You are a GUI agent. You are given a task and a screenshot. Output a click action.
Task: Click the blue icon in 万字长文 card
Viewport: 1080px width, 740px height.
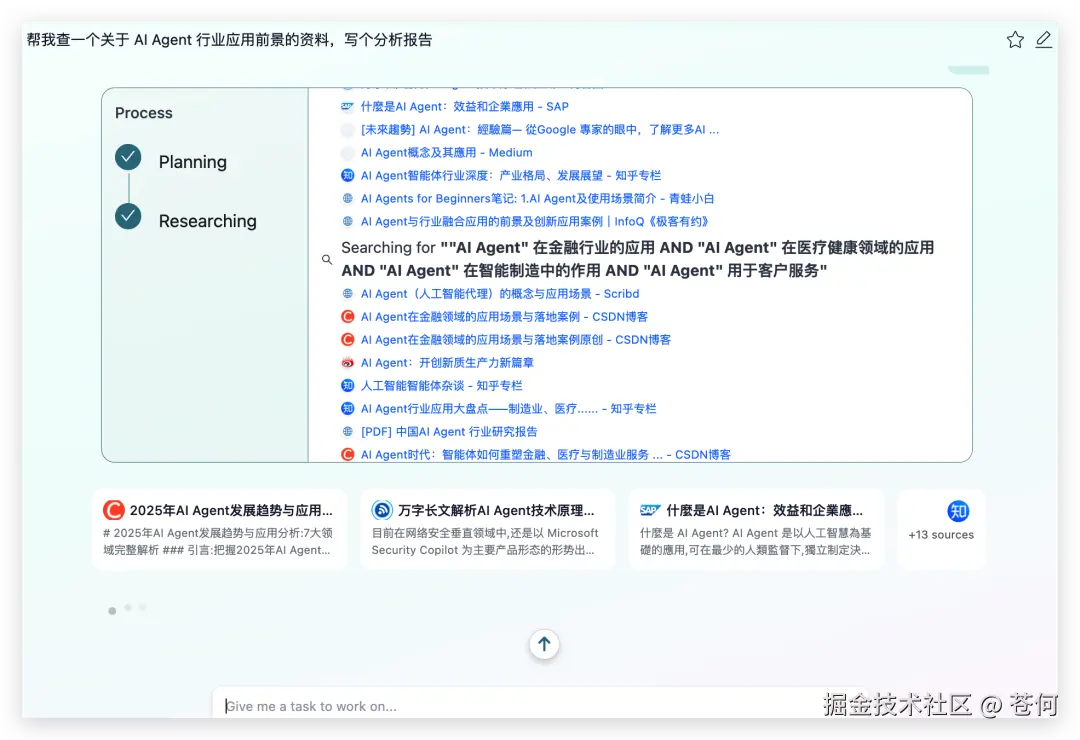(382, 510)
